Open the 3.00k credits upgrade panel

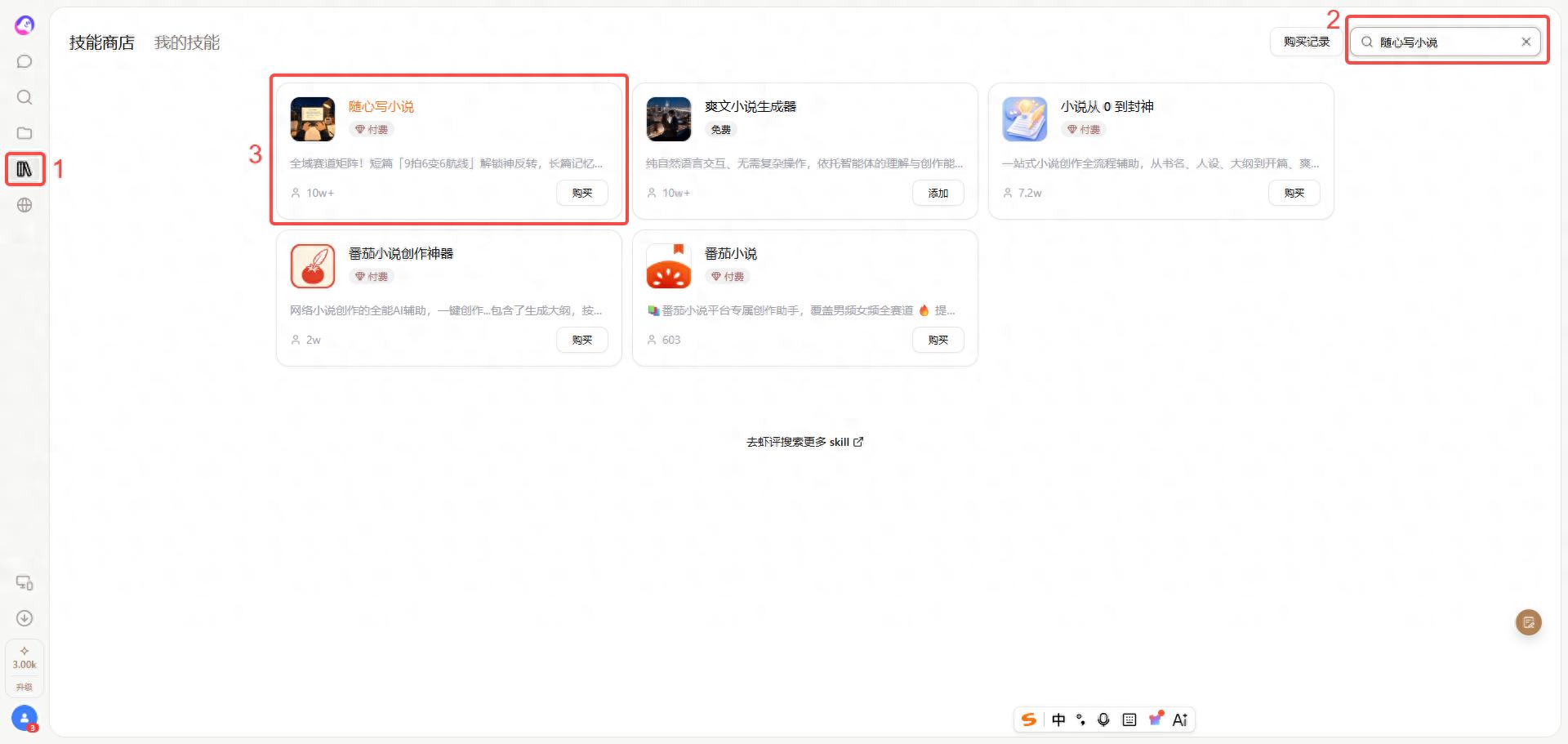click(24, 668)
